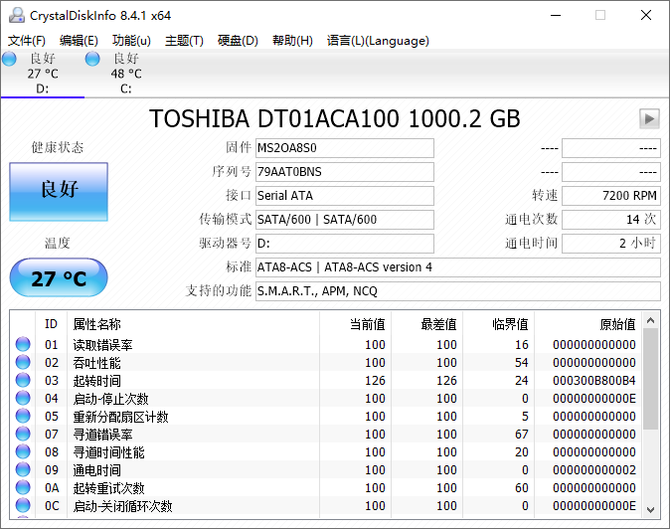Open the 主题(T) menu

(184, 41)
